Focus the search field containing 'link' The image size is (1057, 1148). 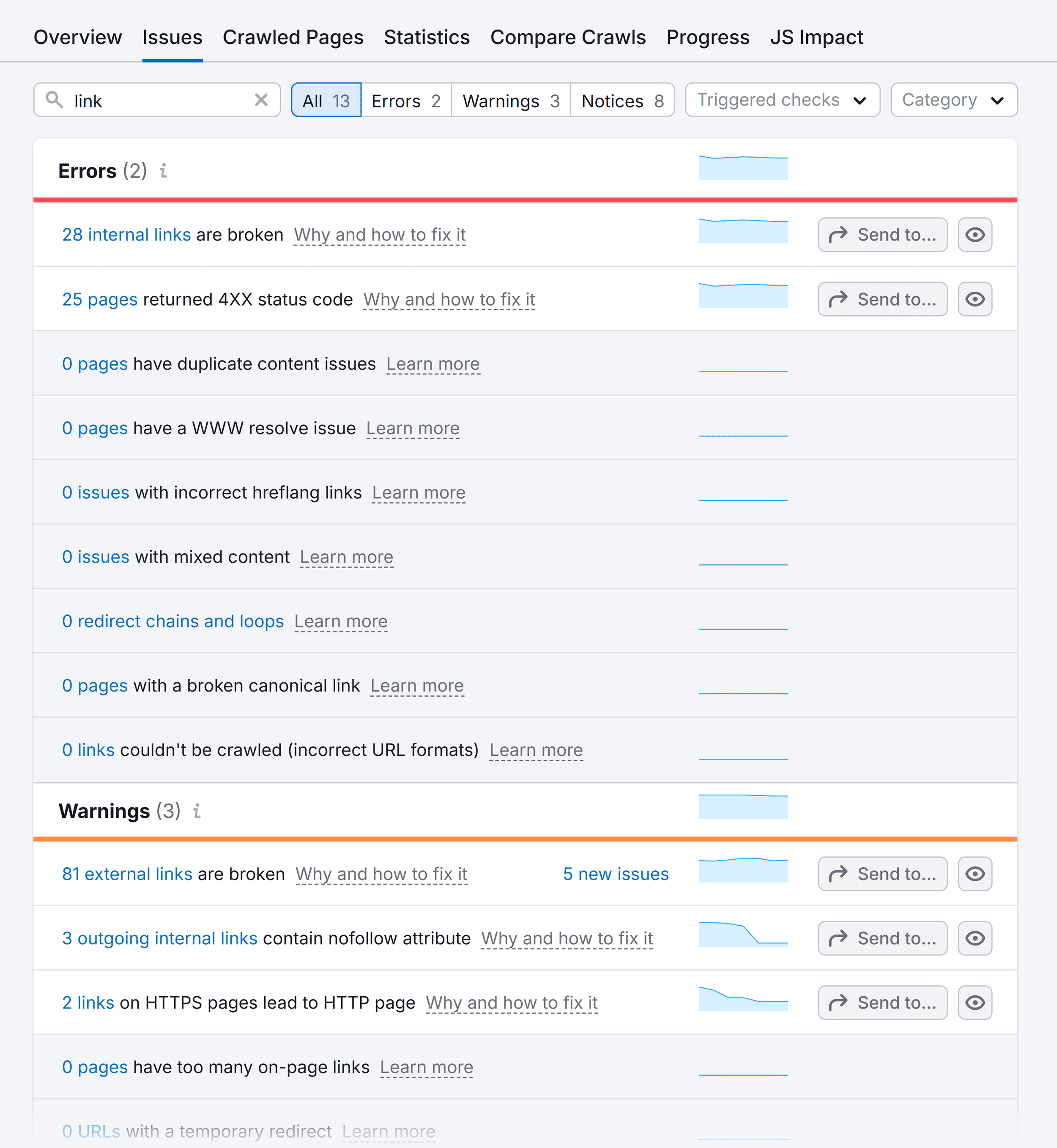point(157,100)
